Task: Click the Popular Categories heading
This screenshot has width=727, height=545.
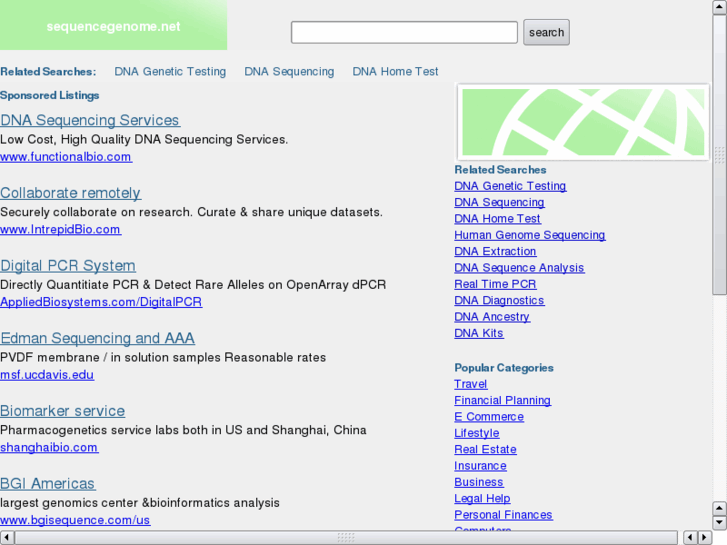Action: 504,368
